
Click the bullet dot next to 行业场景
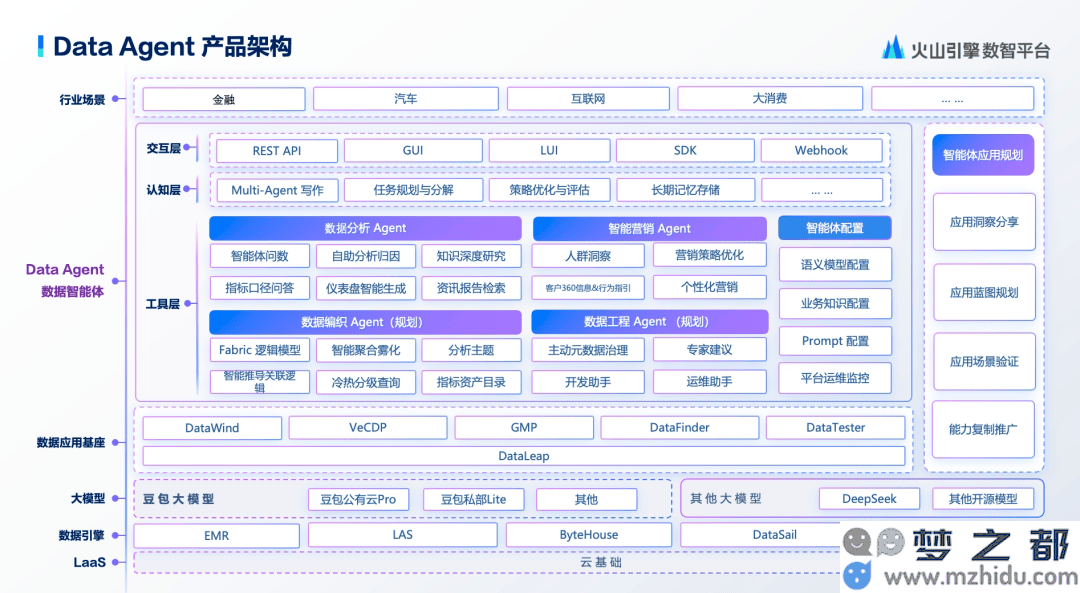[116, 100]
